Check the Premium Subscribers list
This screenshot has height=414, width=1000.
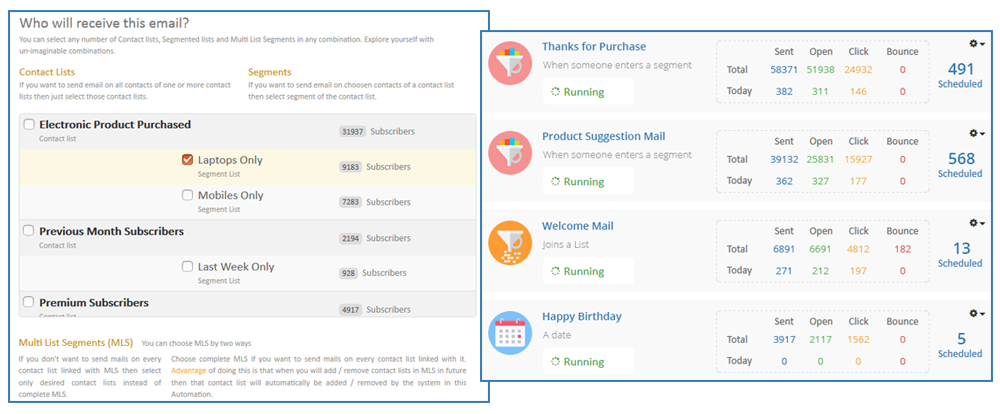[x=29, y=302]
